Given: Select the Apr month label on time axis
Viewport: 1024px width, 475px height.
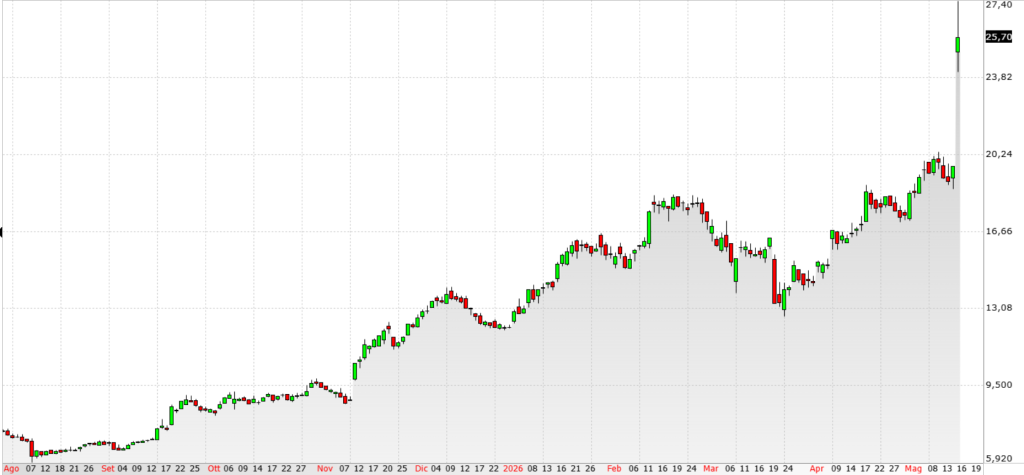Looking at the screenshot, I should tap(817, 468).
